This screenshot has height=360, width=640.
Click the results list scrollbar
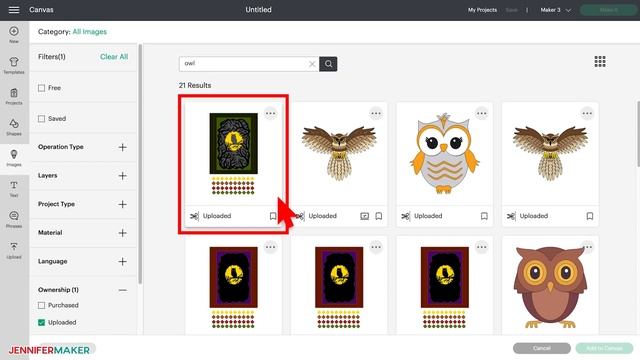(638, 134)
